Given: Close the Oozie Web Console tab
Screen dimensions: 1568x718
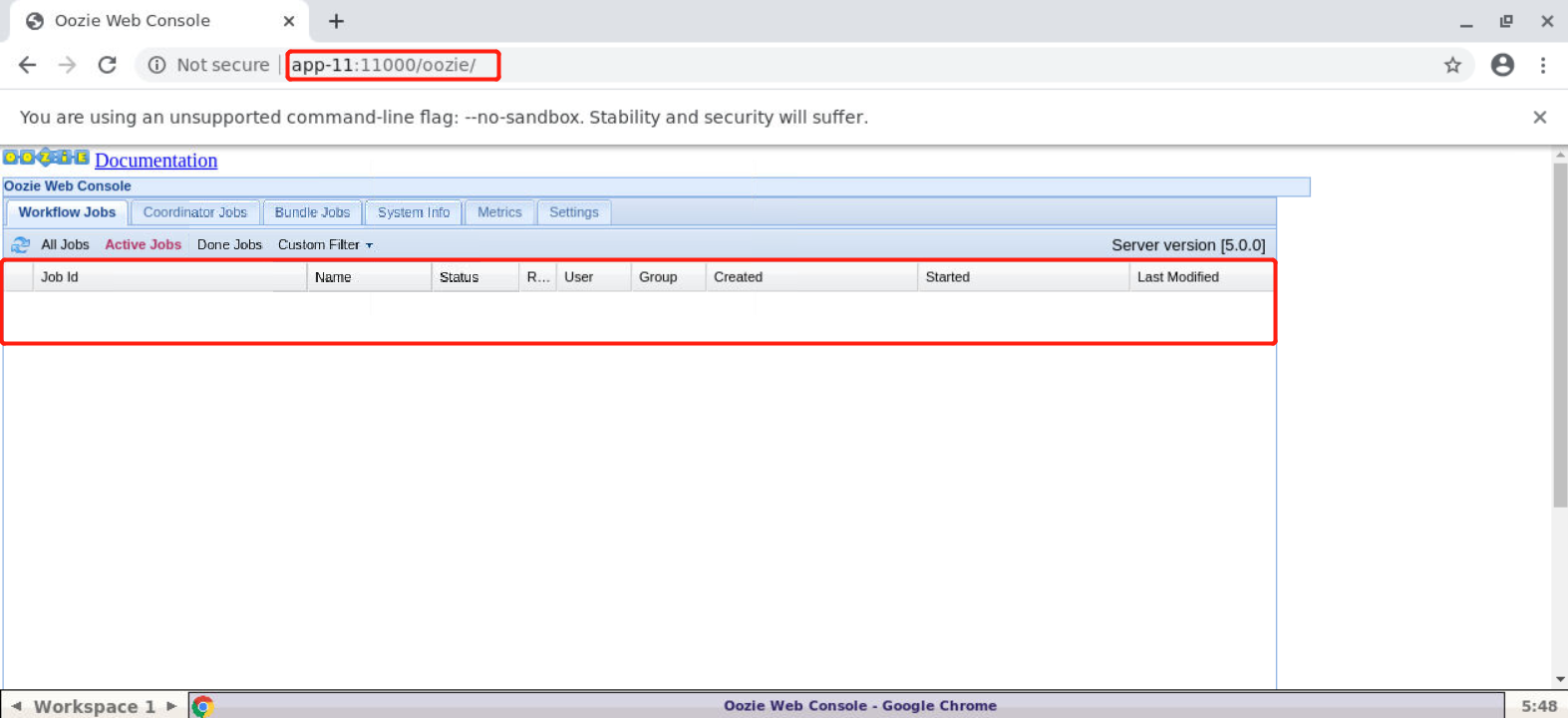Looking at the screenshot, I should [x=289, y=21].
